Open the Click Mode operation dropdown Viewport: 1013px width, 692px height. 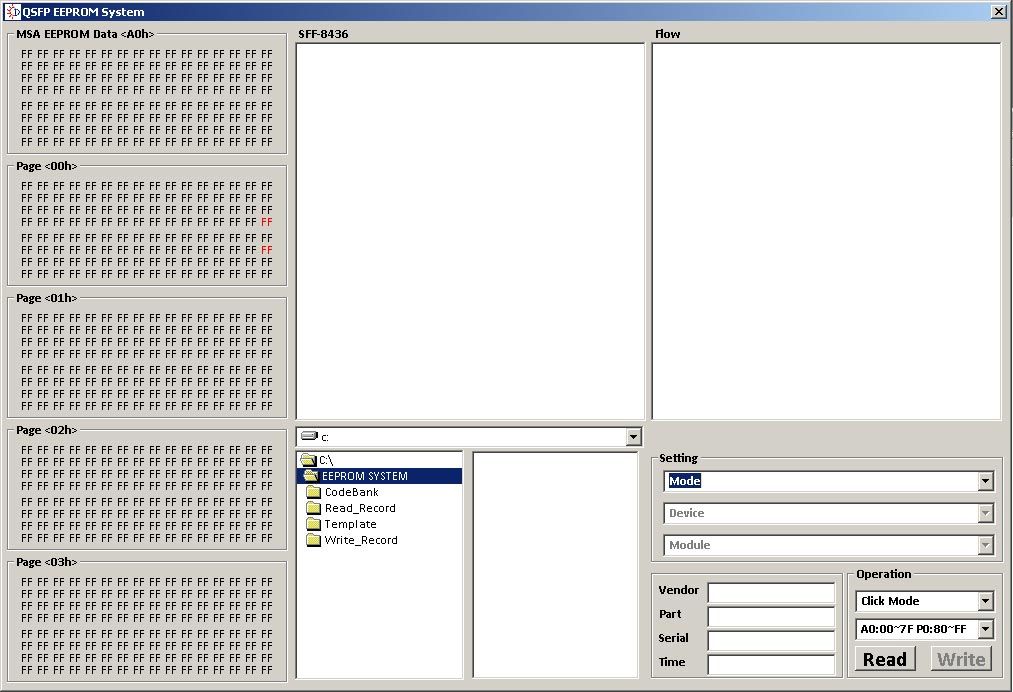pos(984,601)
